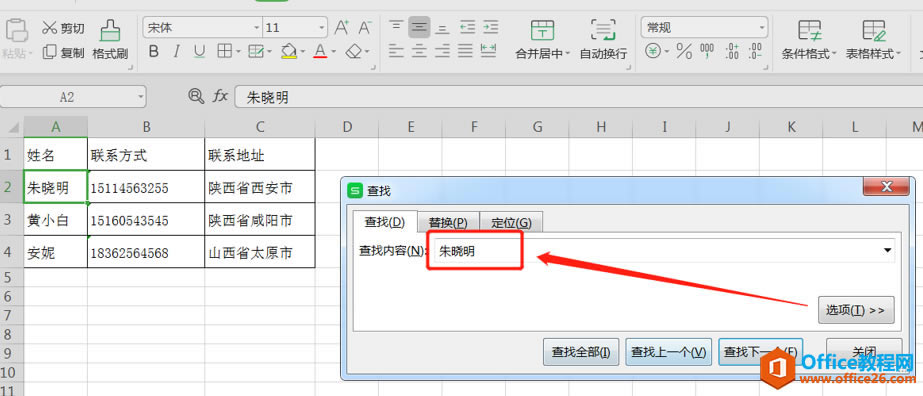Click the decrease indent icon

tap(467, 27)
